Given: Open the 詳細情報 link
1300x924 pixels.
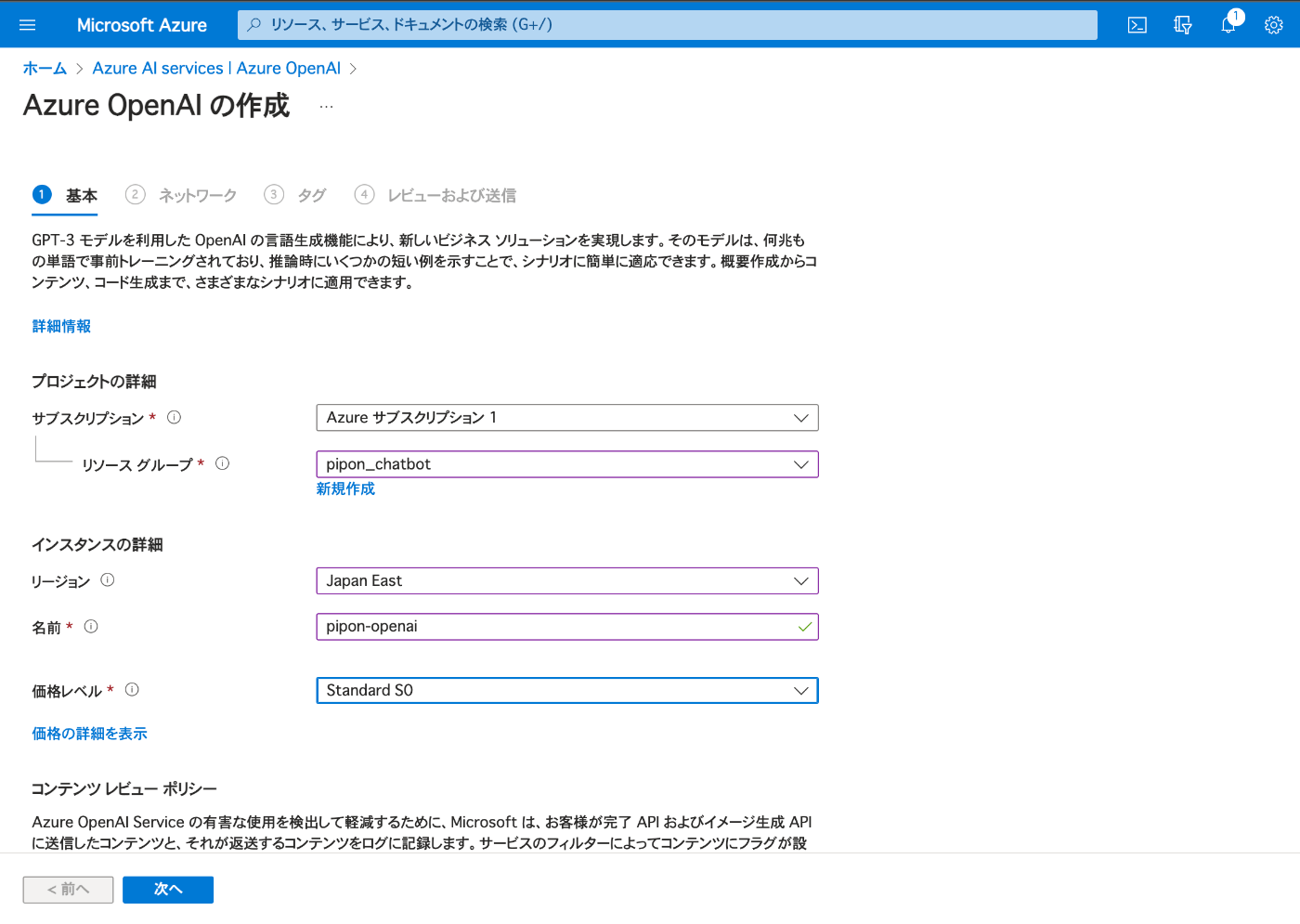Looking at the screenshot, I should pos(61,327).
